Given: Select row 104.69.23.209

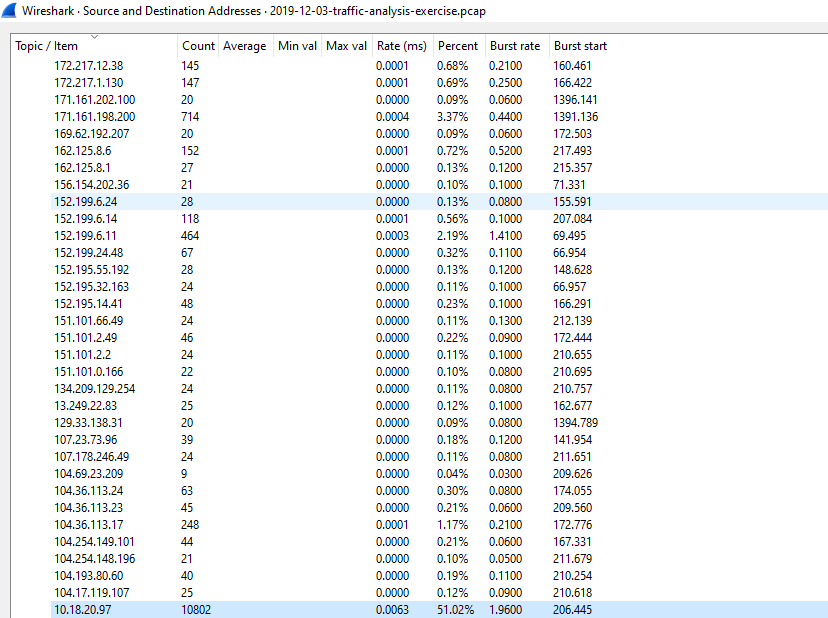Looking at the screenshot, I should [439, 474].
